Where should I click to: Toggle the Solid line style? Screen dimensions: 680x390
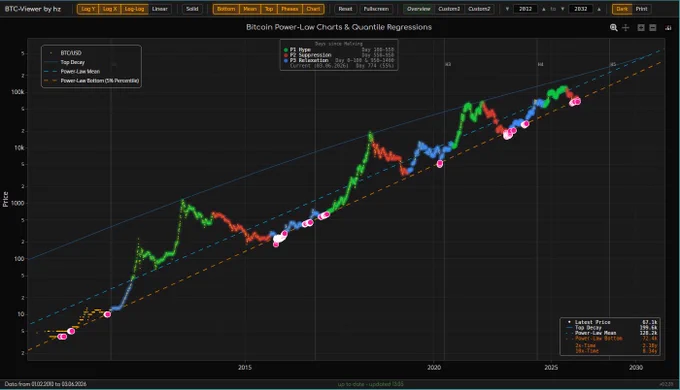click(192, 9)
